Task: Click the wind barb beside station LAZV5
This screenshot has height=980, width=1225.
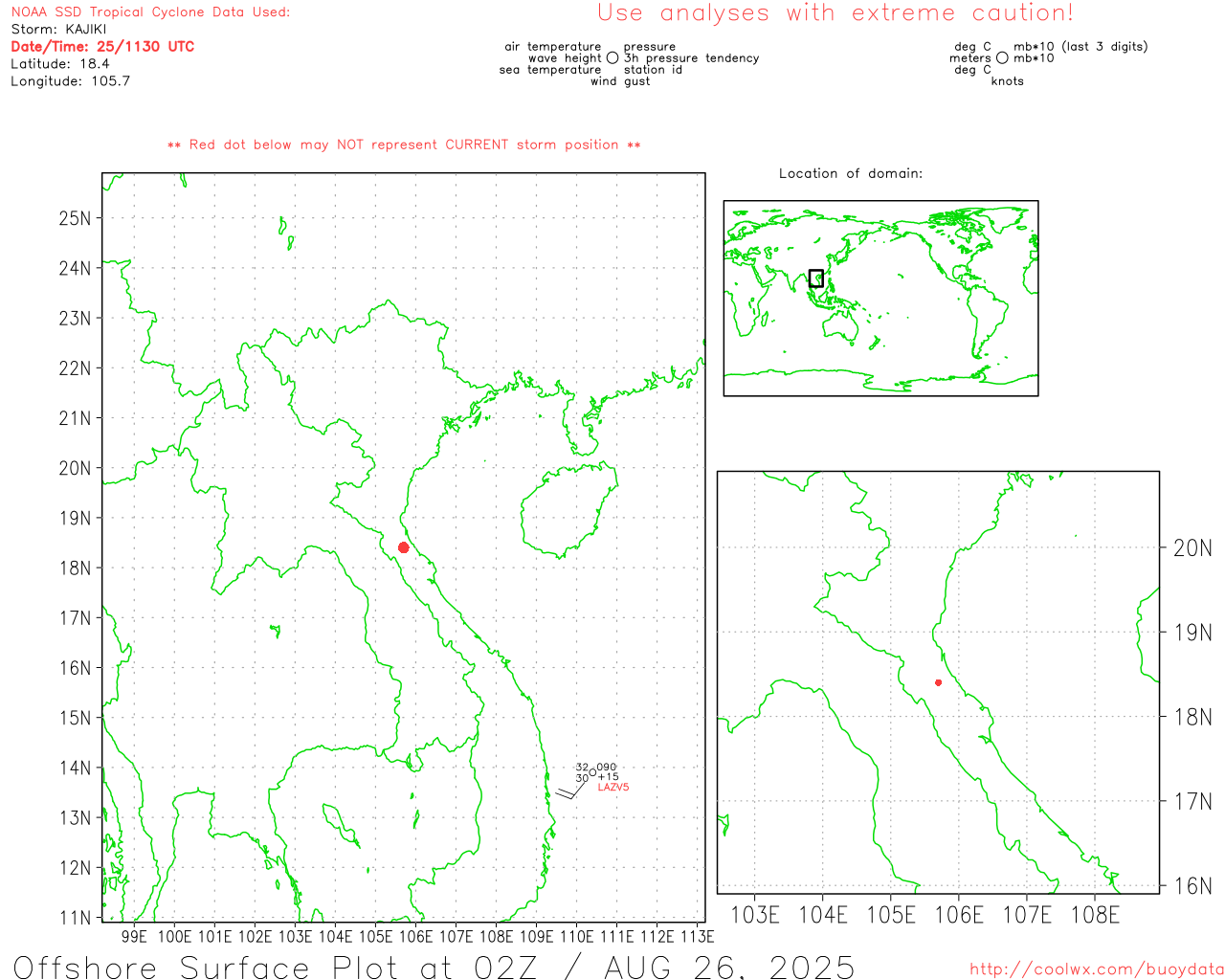Action: pyautogui.click(x=569, y=791)
